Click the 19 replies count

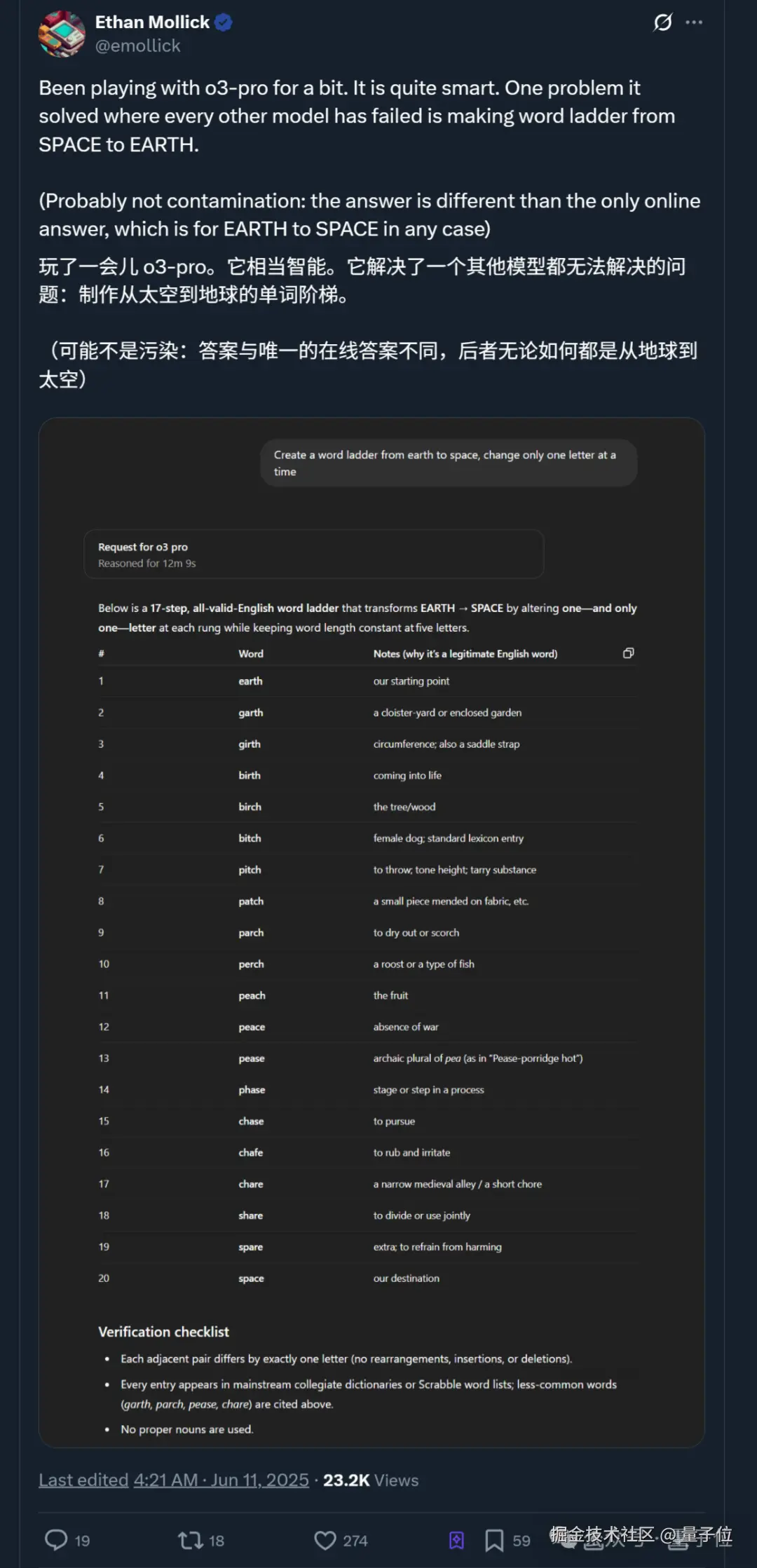(x=82, y=1541)
